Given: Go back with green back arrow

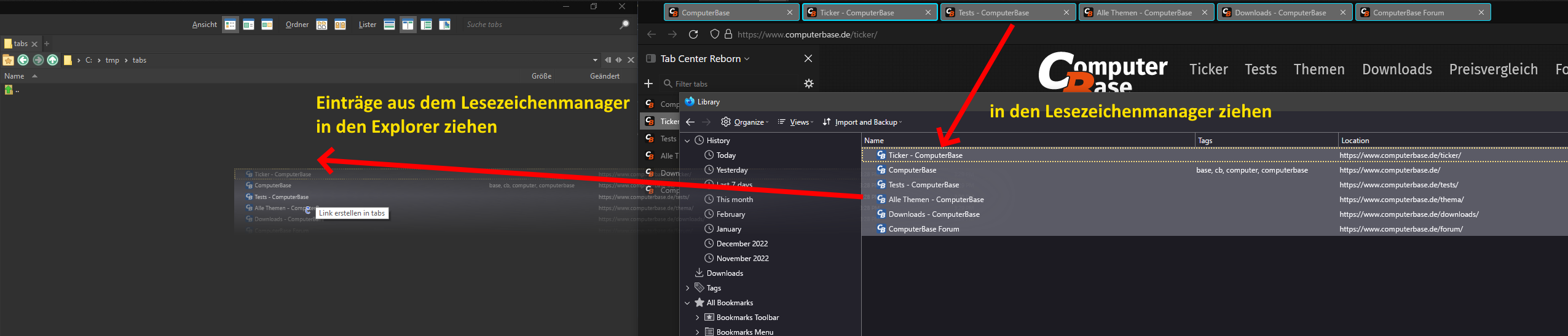Looking at the screenshot, I should click(x=23, y=60).
